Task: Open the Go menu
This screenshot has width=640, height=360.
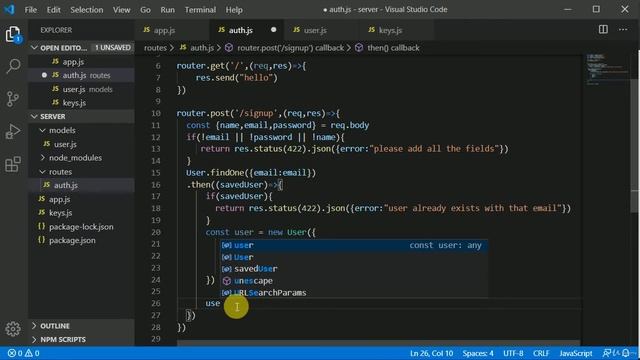Action: click(x=145, y=9)
